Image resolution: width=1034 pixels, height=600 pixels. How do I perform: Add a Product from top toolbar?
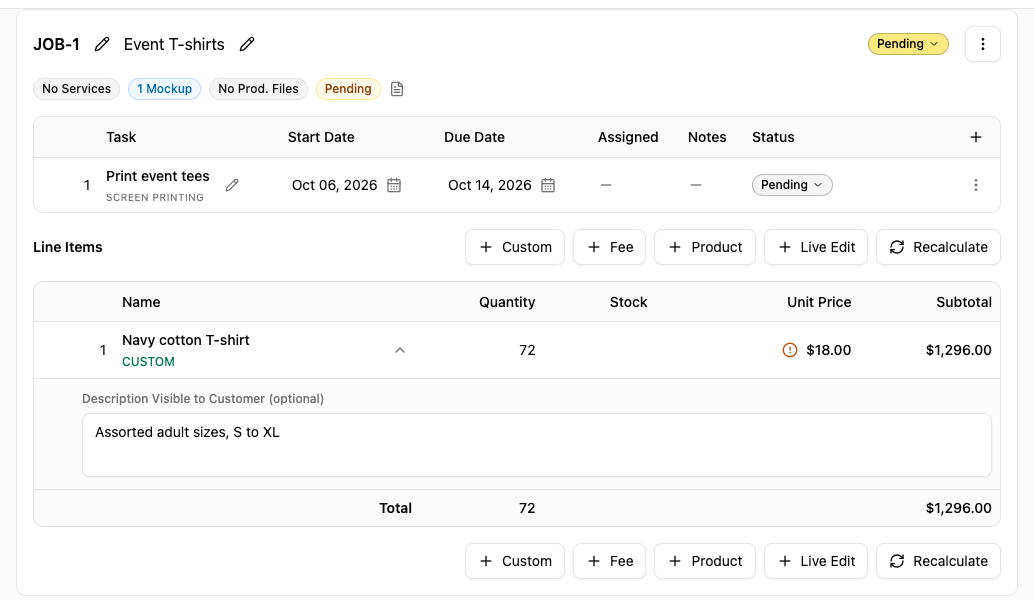coord(705,247)
